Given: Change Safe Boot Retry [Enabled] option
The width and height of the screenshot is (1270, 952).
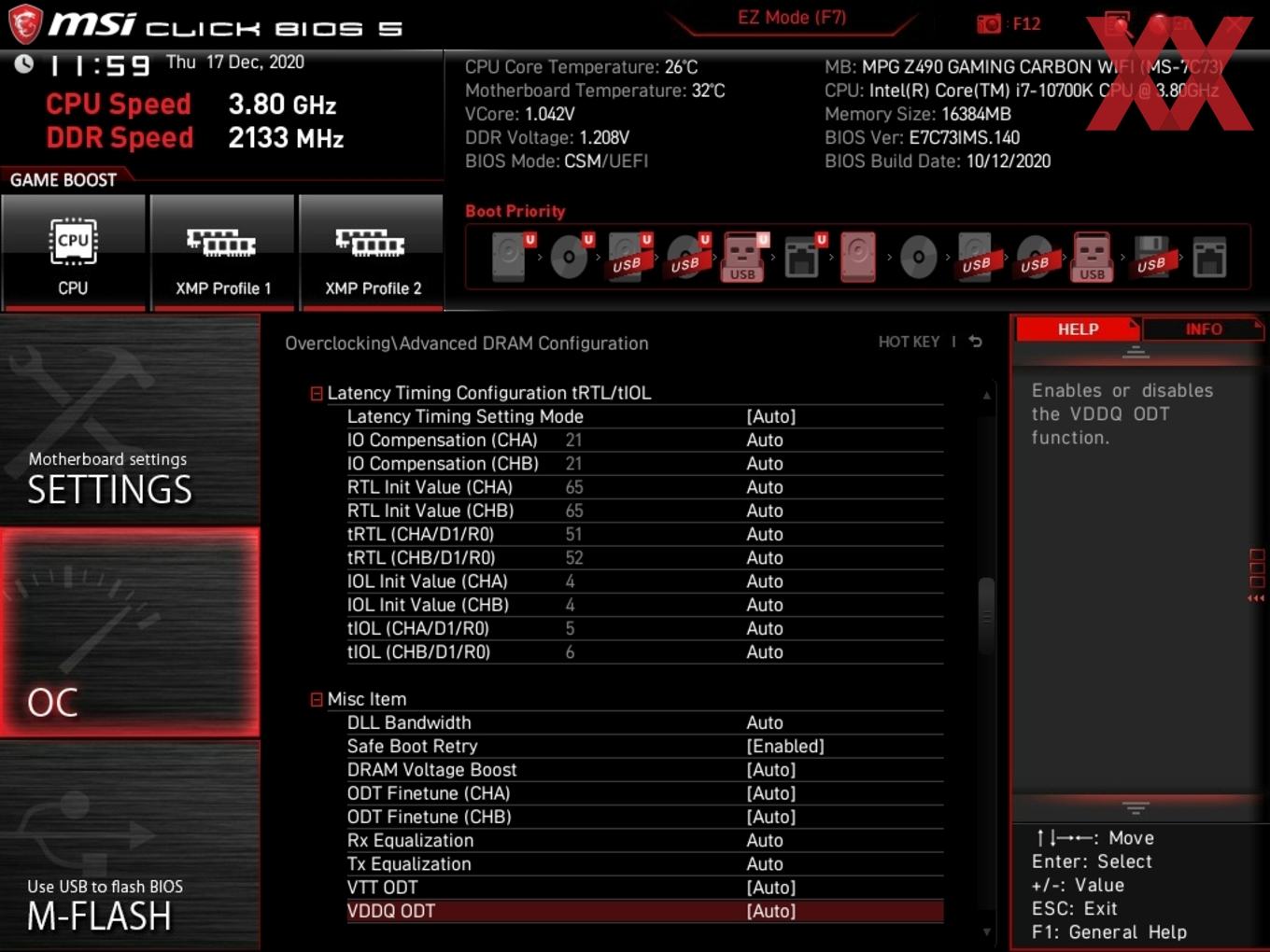Looking at the screenshot, I should pos(784,746).
